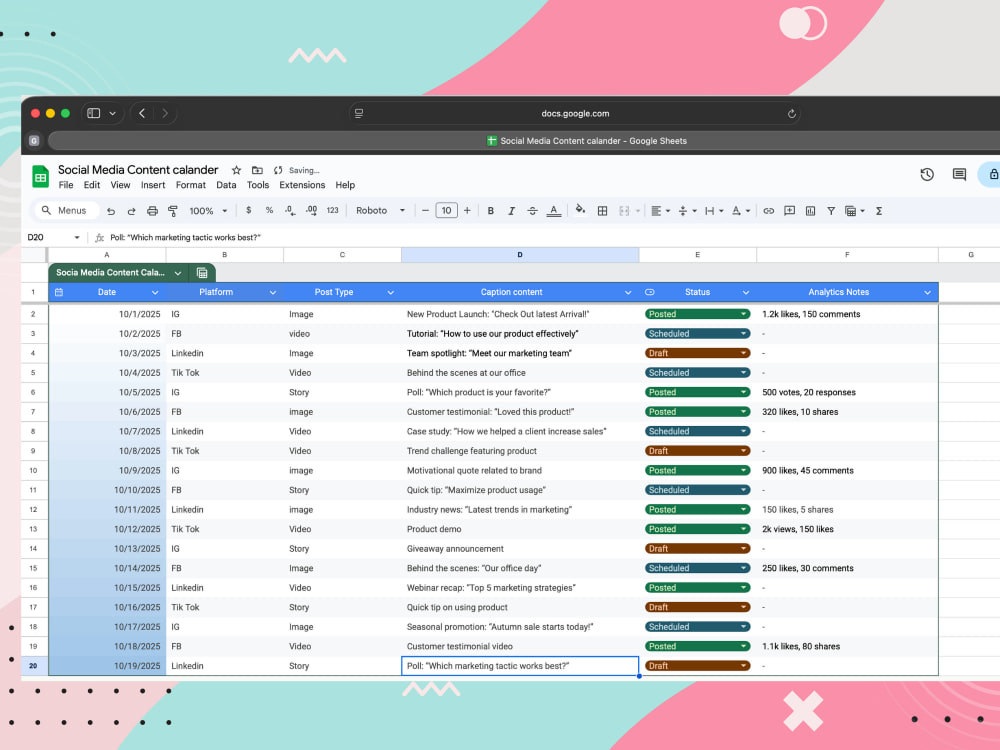Decrease font size minus button
Screen dimensions: 1000x750
point(425,210)
